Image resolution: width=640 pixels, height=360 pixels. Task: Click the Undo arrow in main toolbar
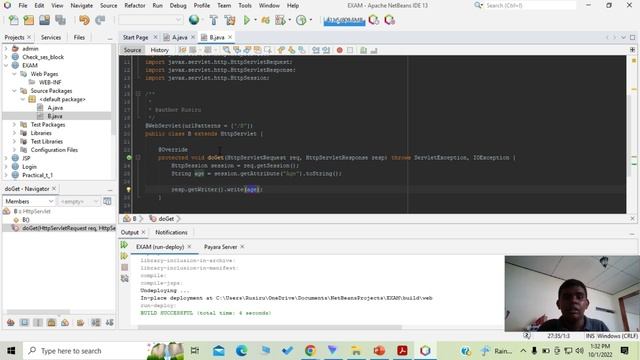pyautogui.click(x=84, y=20)
